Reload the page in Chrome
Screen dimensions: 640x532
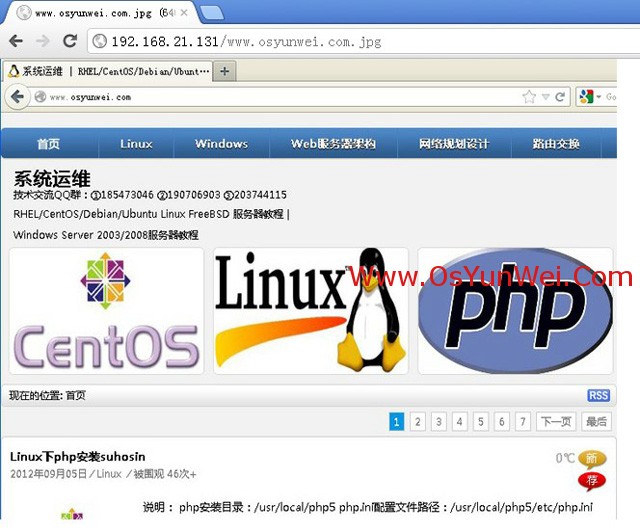tap(70, 40)
